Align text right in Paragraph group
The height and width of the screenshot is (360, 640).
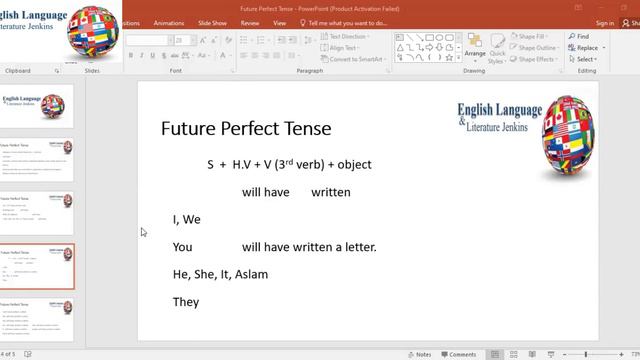(x=266, y=56)
